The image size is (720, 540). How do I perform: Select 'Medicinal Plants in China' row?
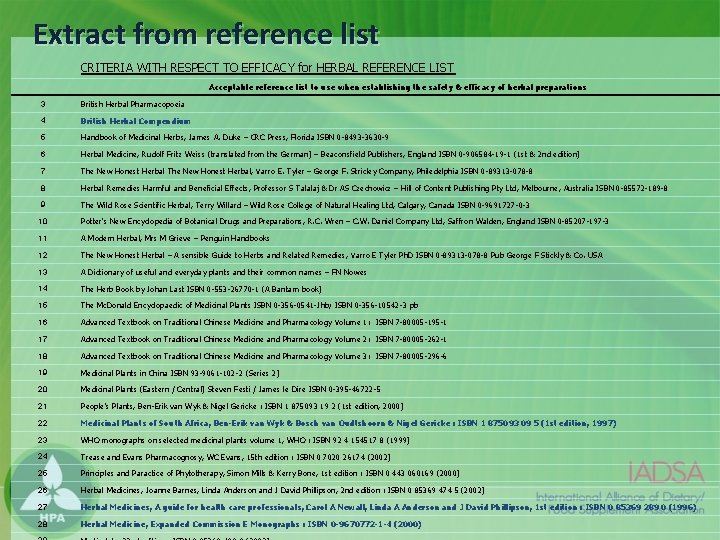pos(180,373)
